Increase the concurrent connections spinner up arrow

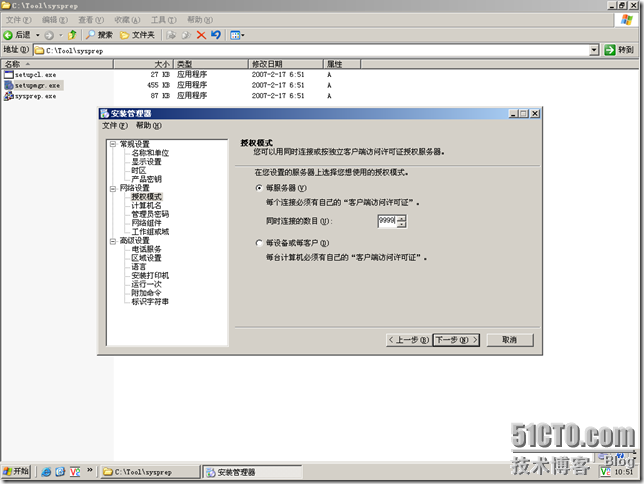(401, 218)
